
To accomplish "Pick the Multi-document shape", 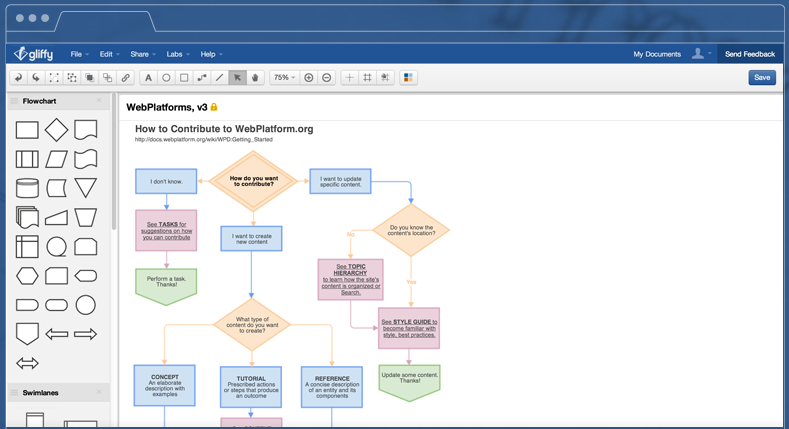I will [x=27, y=217].
